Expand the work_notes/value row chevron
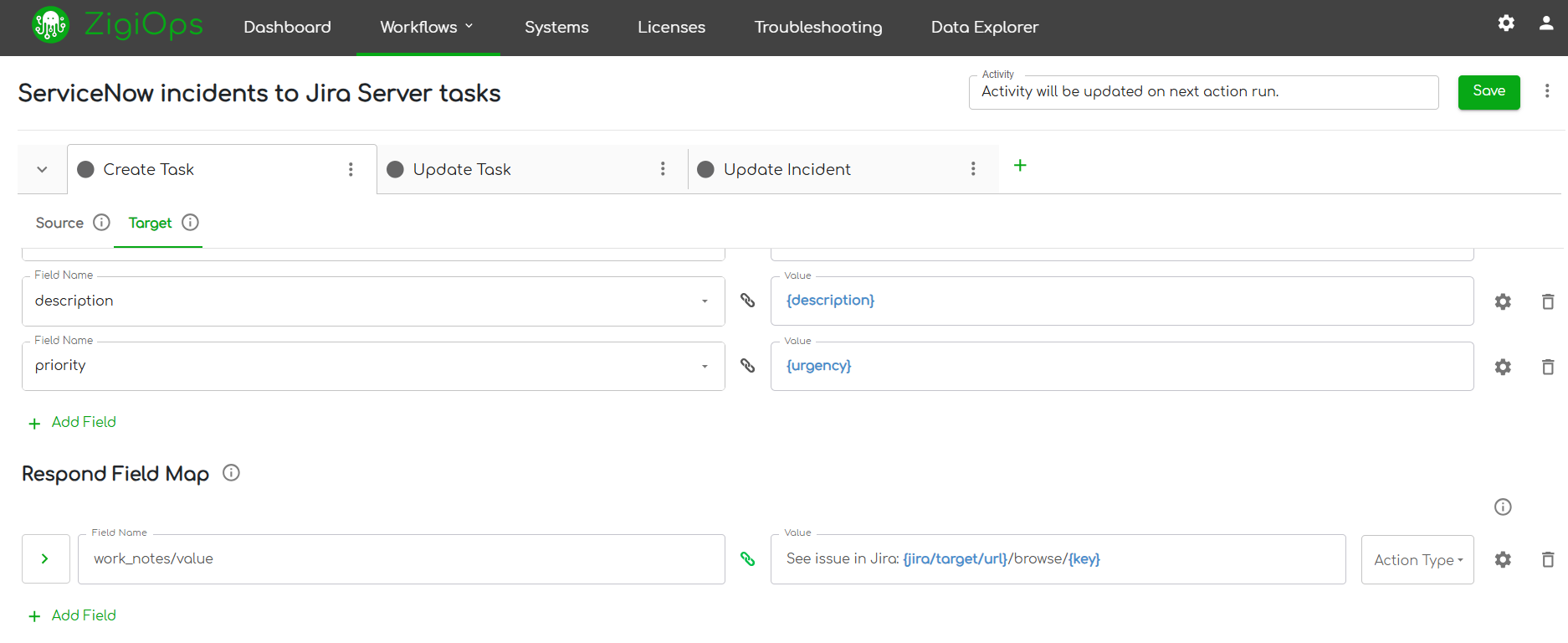This screenshot has height=643, width=1568. (45, 558)
